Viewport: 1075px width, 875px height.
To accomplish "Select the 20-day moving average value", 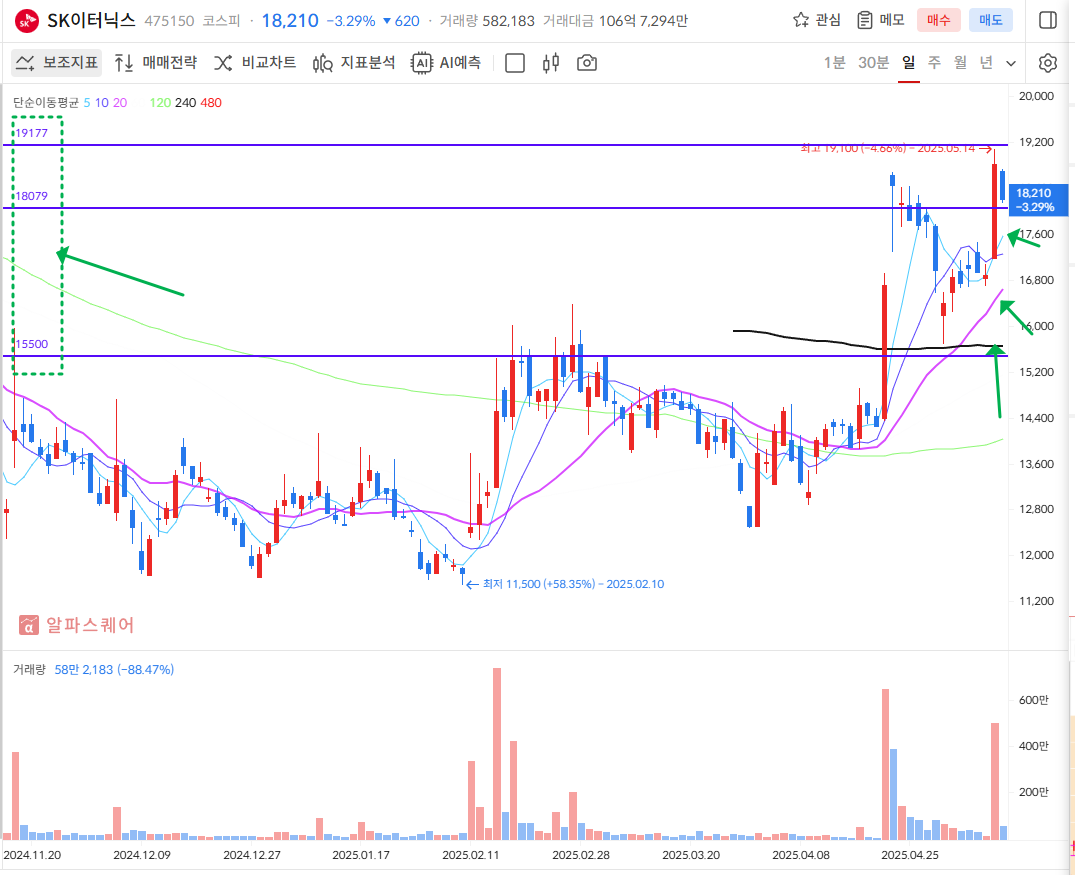I will click(x=120, y=103).
